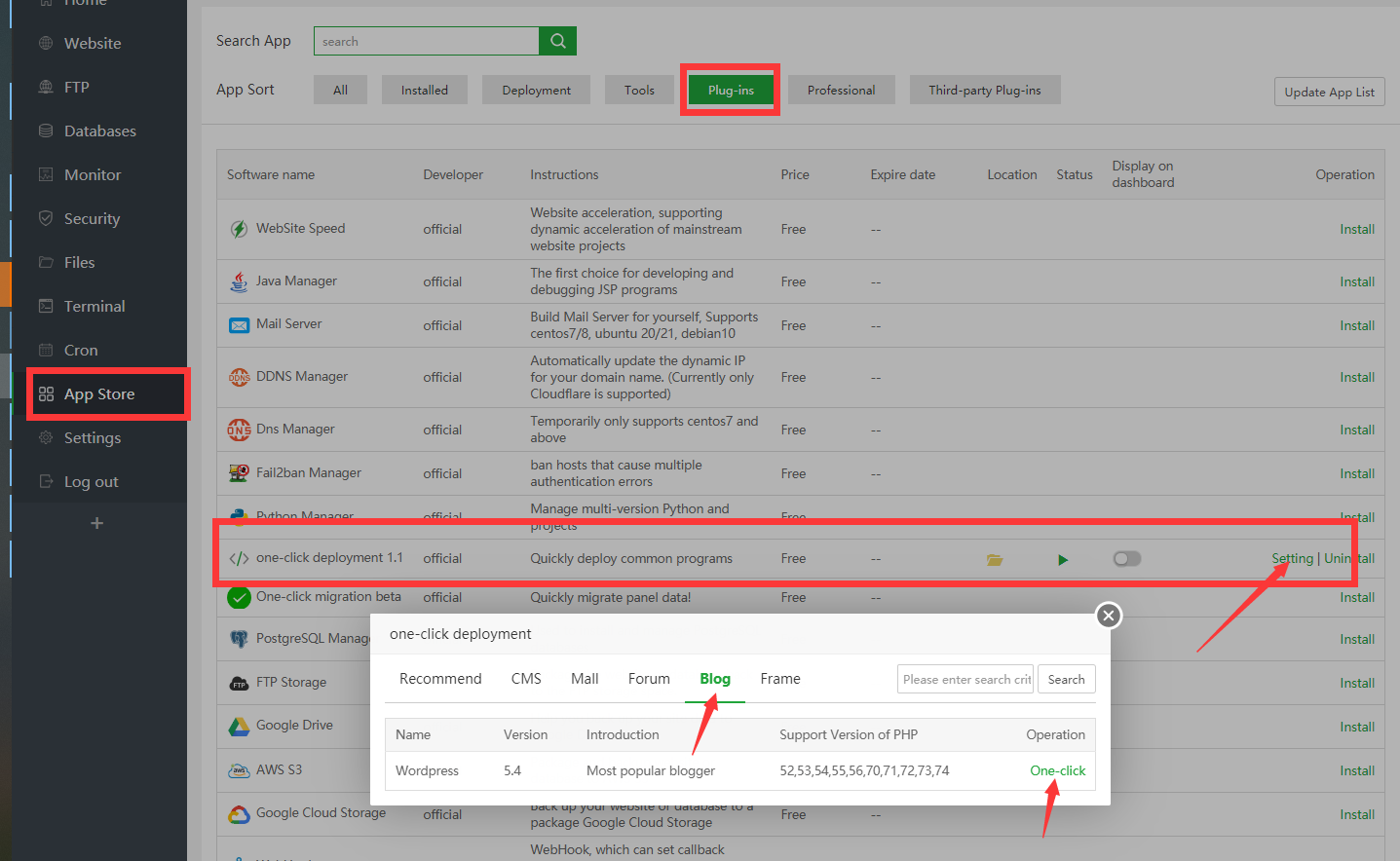
Task: Click the Search App input field
Action: coord(426,41)
